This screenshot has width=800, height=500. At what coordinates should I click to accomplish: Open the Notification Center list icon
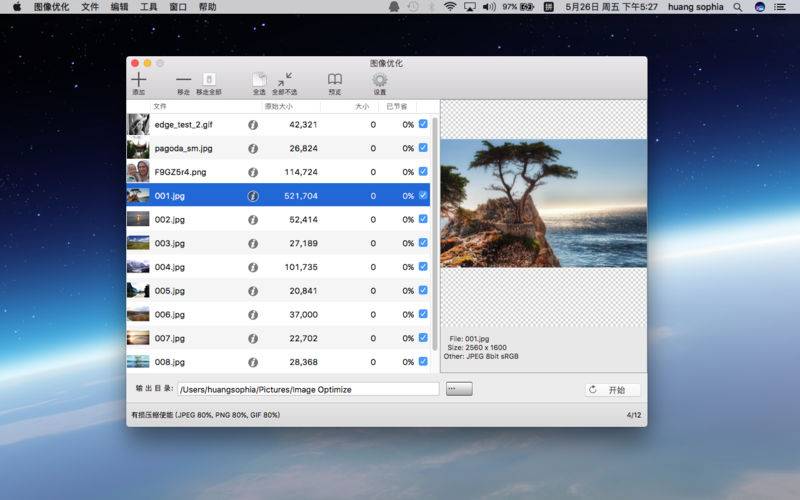coord(780,7)
